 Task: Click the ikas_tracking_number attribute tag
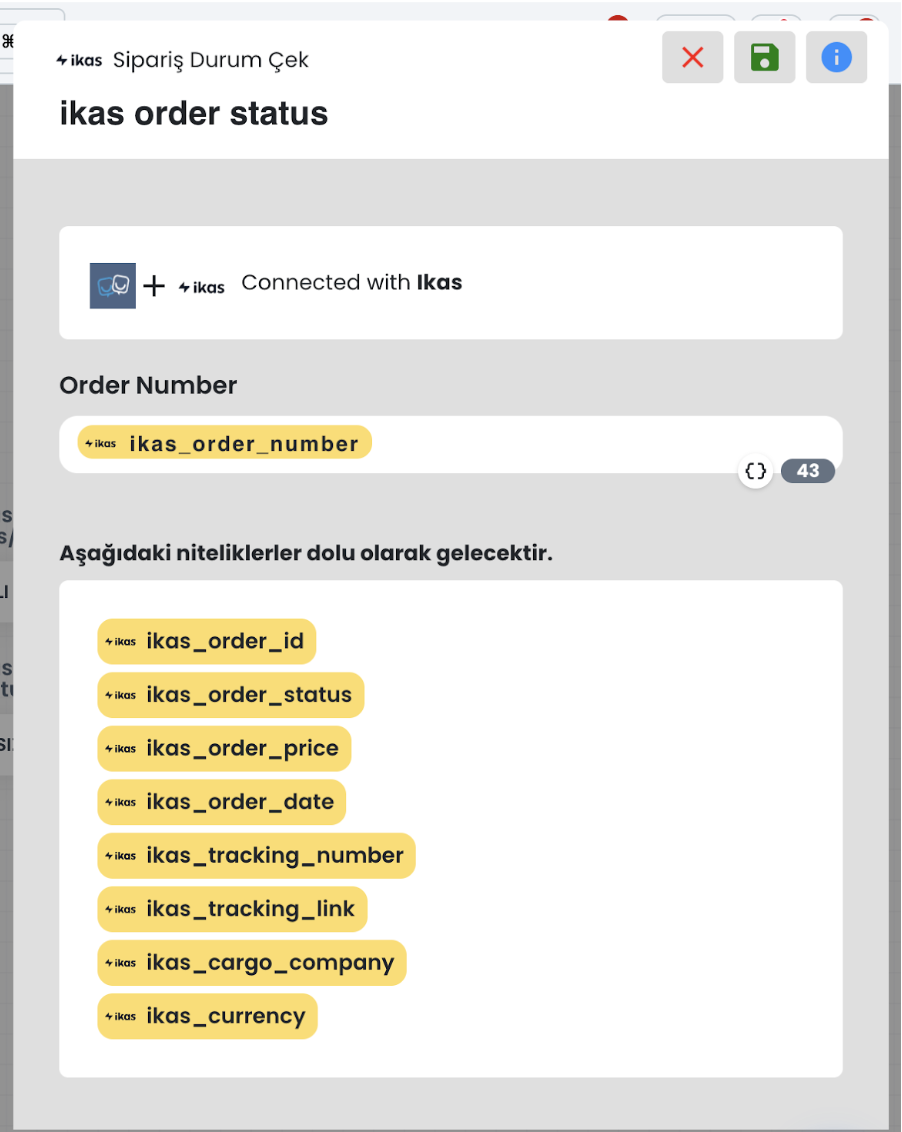[x=256, y=855]
